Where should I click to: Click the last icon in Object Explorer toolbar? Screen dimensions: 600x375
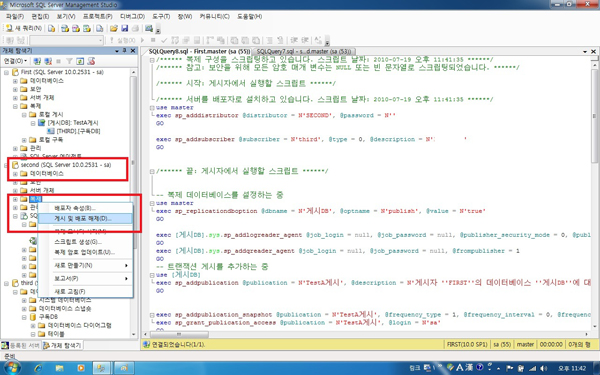pos(91,61)
